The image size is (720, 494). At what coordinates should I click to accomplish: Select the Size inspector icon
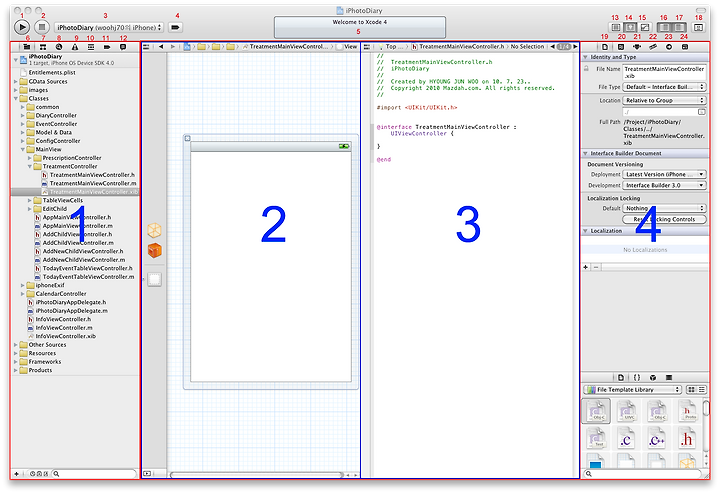pos(669,47)
